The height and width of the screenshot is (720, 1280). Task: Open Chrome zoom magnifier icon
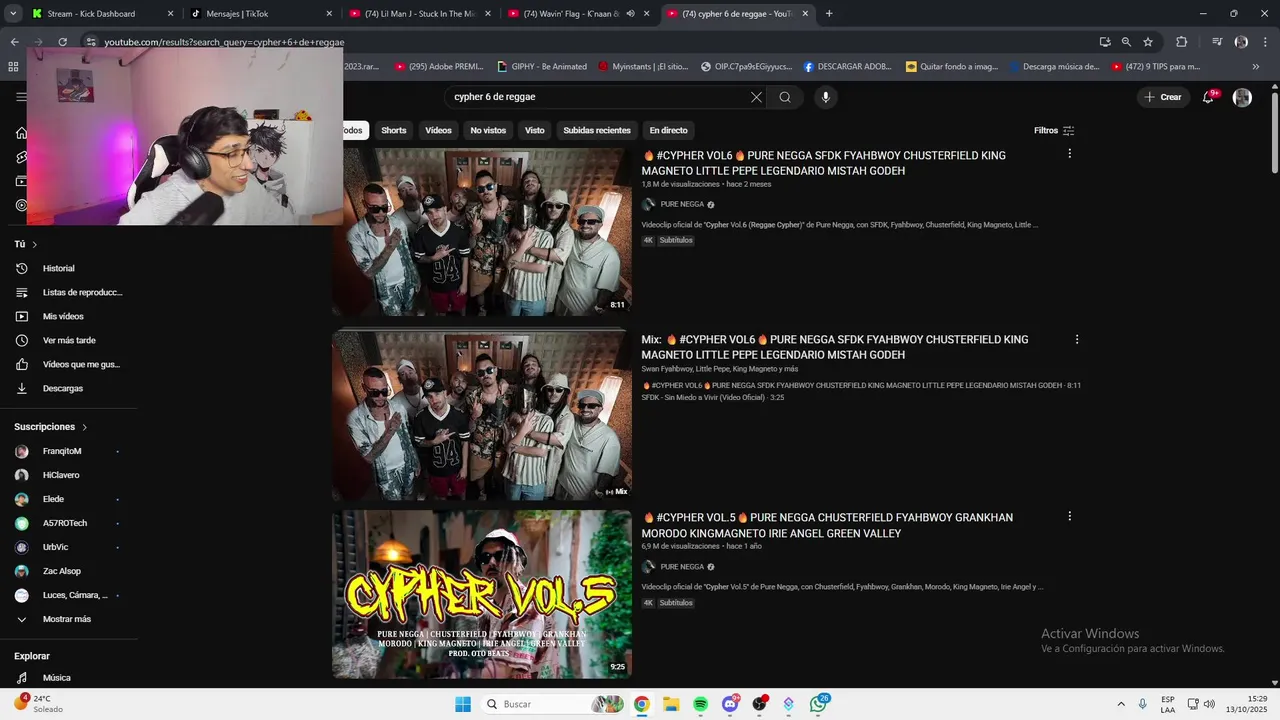1126,42
